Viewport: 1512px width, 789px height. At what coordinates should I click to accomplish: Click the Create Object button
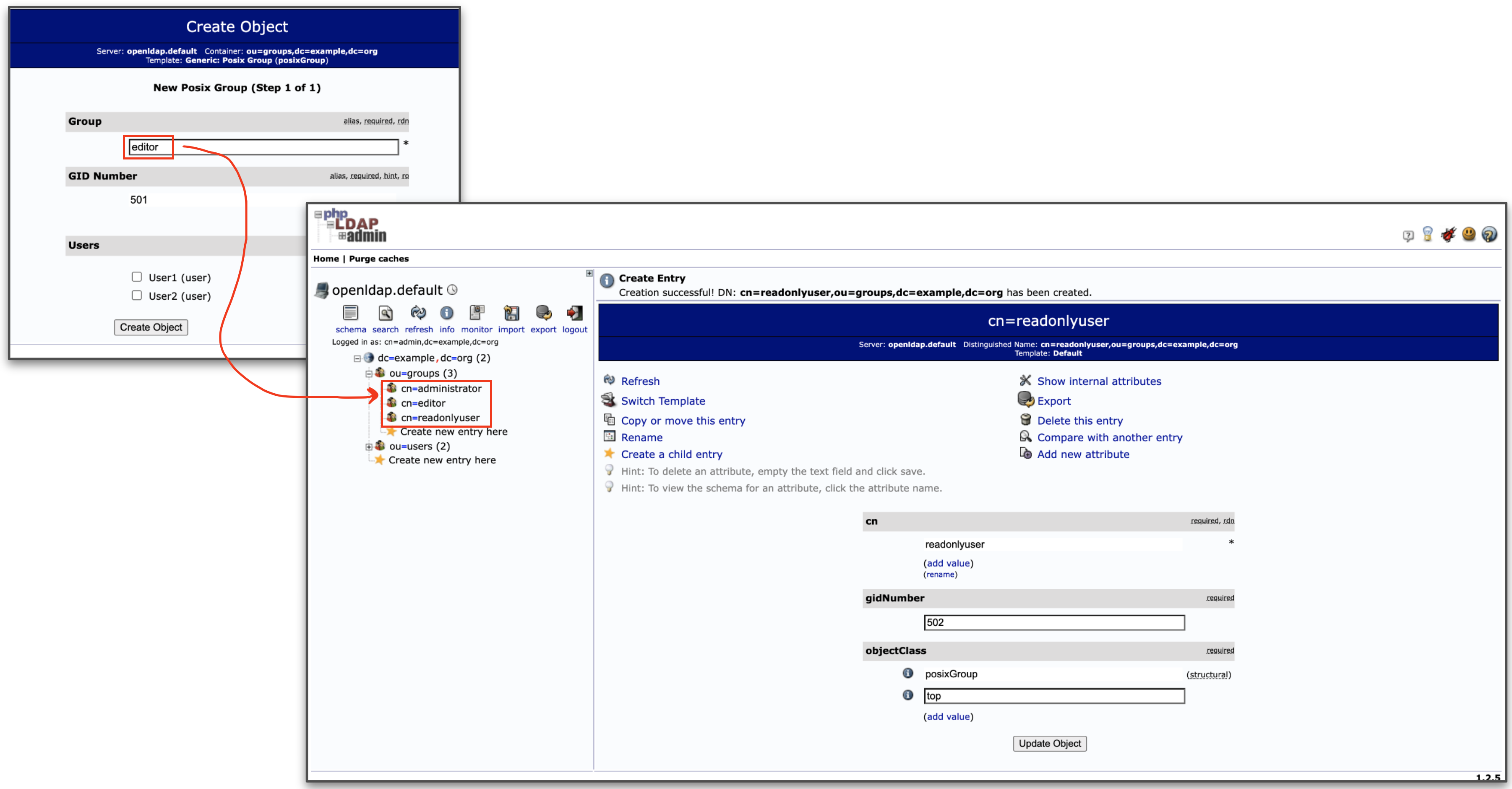(151, 327)
